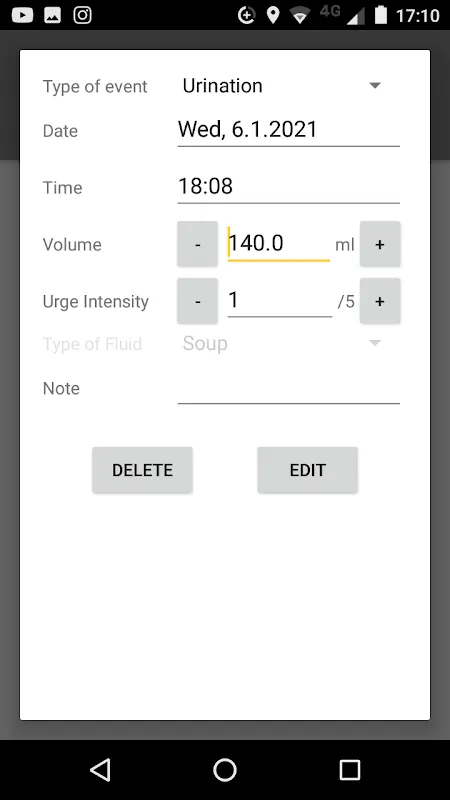Viewport: 450px width, 800px height.
Task: Expand the Urination dropdown arrow
Action: click(x=375, y=86)
